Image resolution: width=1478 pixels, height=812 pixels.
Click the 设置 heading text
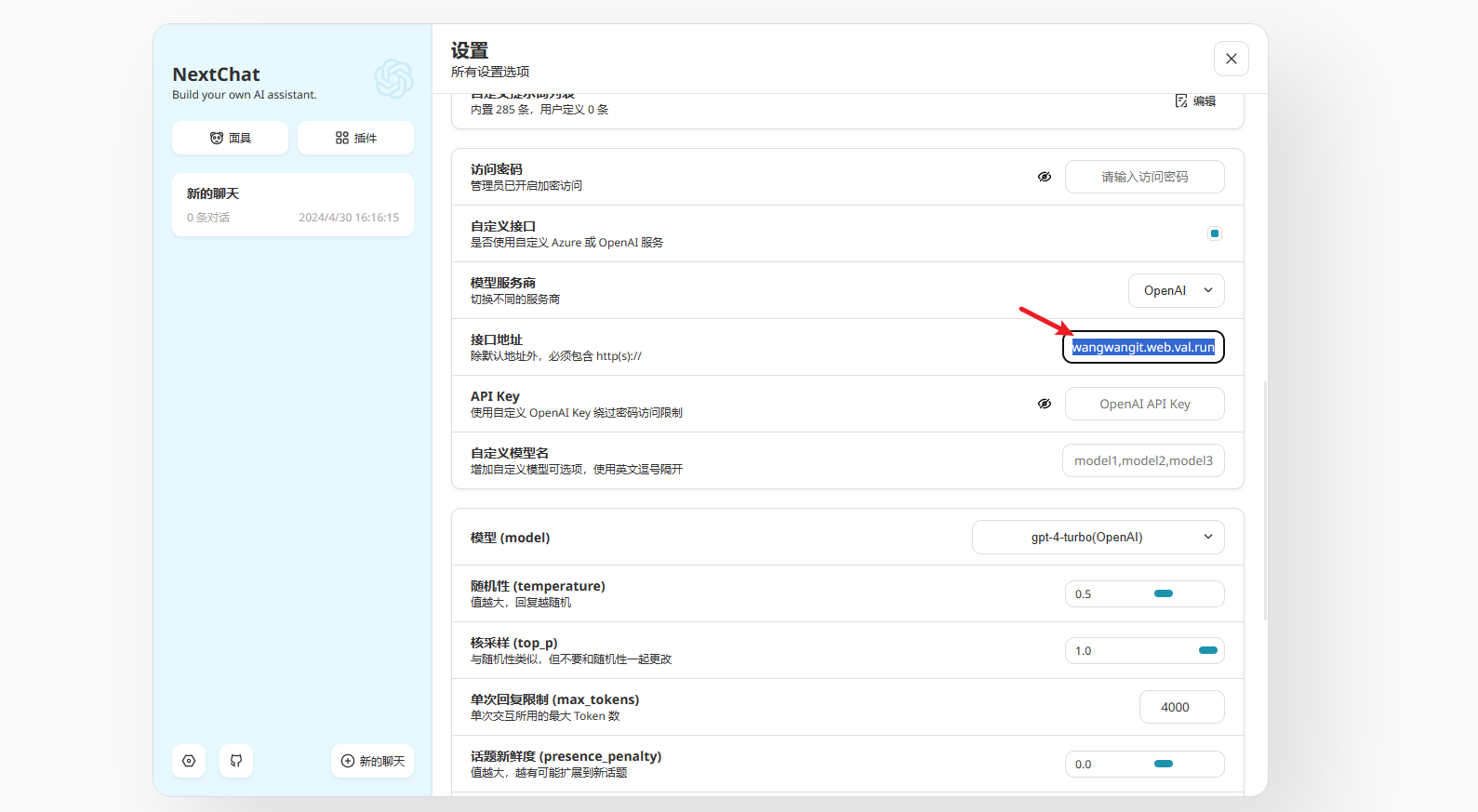[x=470, y=50]
